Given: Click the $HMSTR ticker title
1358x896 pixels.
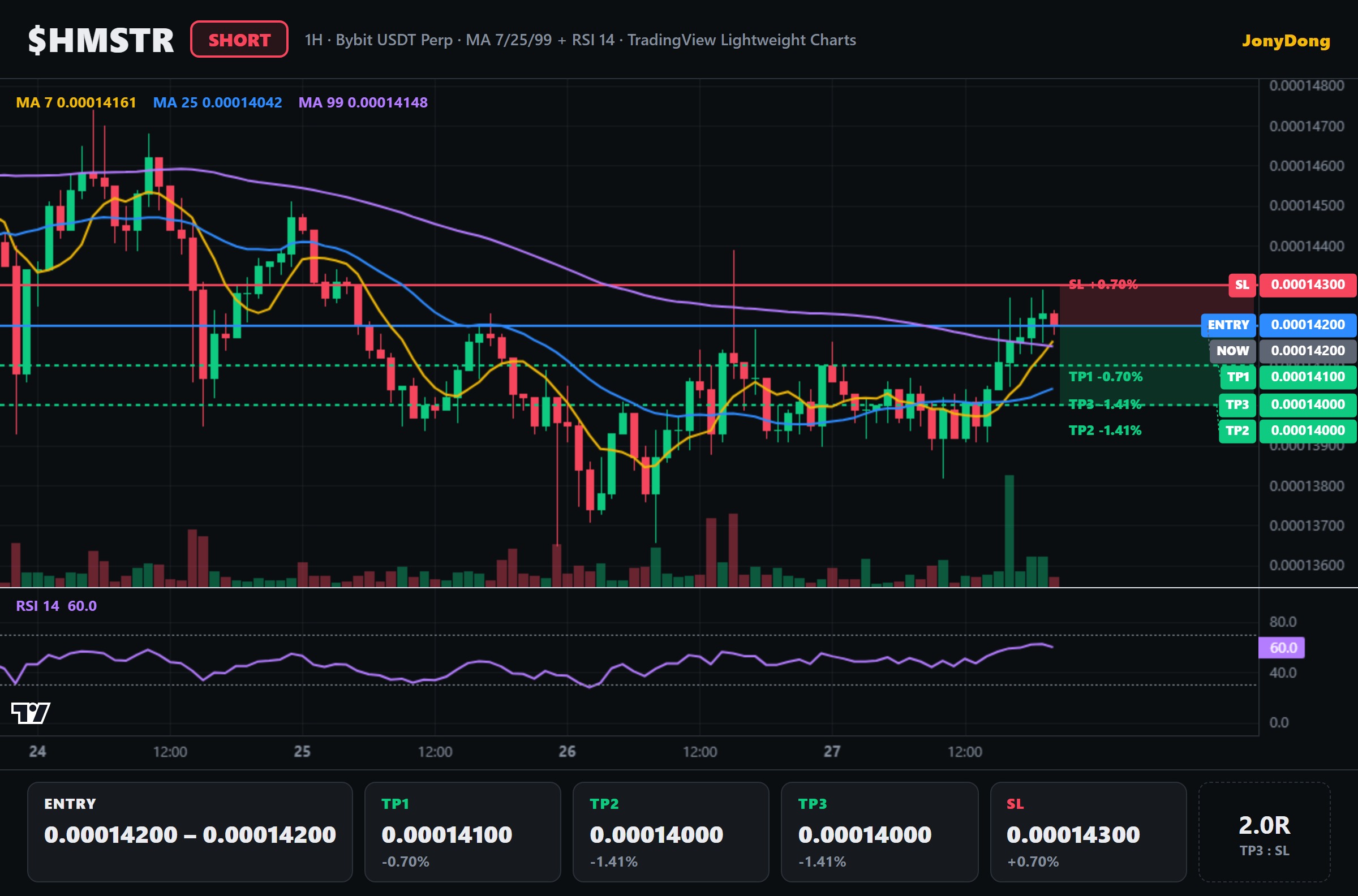Looking at the screenshot, I should pos(101,40).
